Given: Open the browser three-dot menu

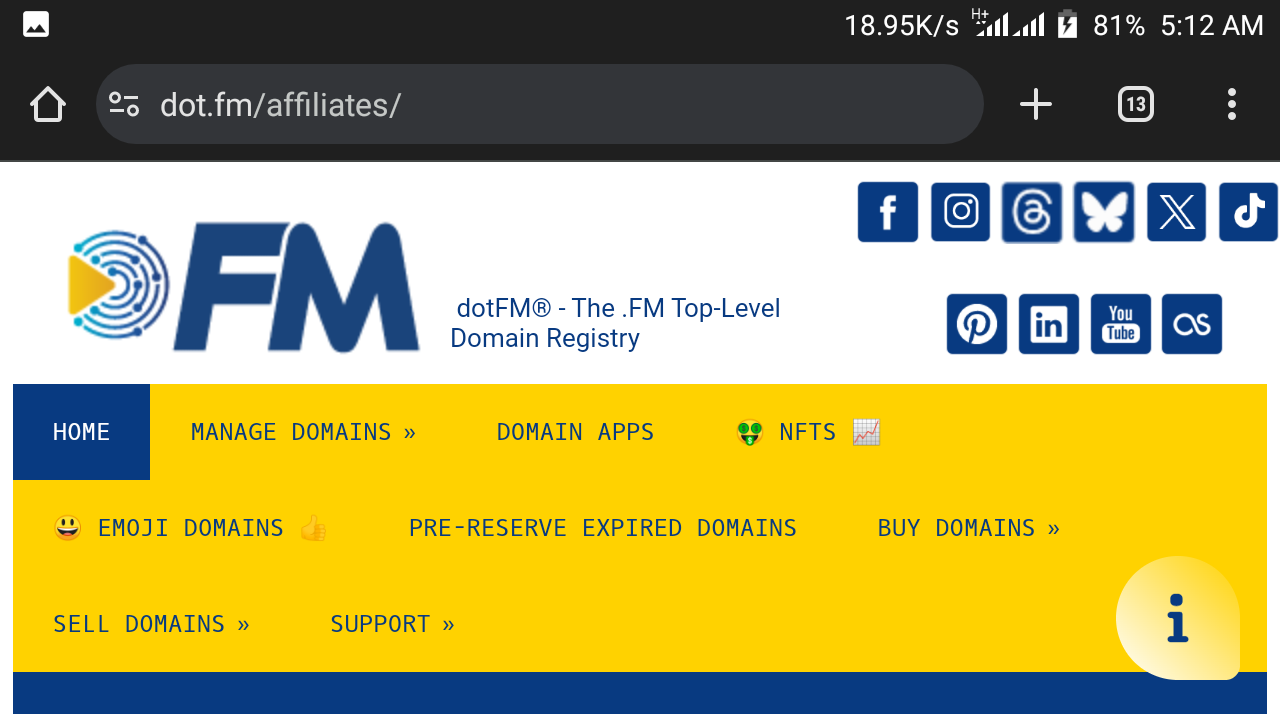Looking at the screenshot, I should pyautogui.click(x=1232, y=104).
